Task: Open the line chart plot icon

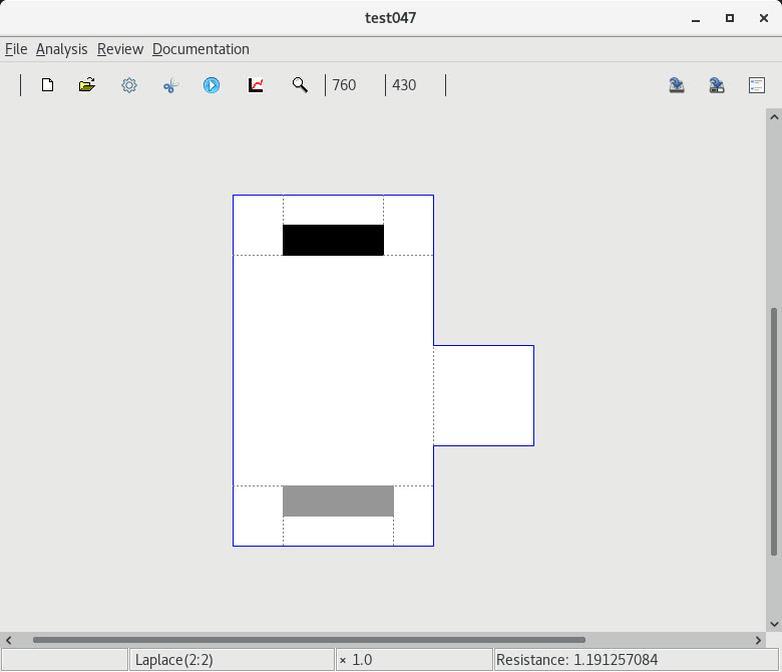Action: click(x=256, y=85)
